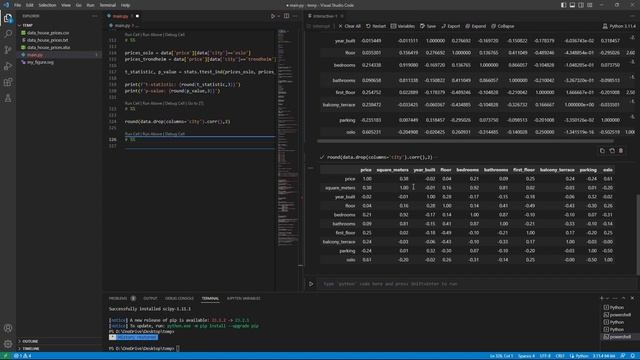
Task: Open the new terminal launch profile dropdown
Action: click(x=607, y=298)
